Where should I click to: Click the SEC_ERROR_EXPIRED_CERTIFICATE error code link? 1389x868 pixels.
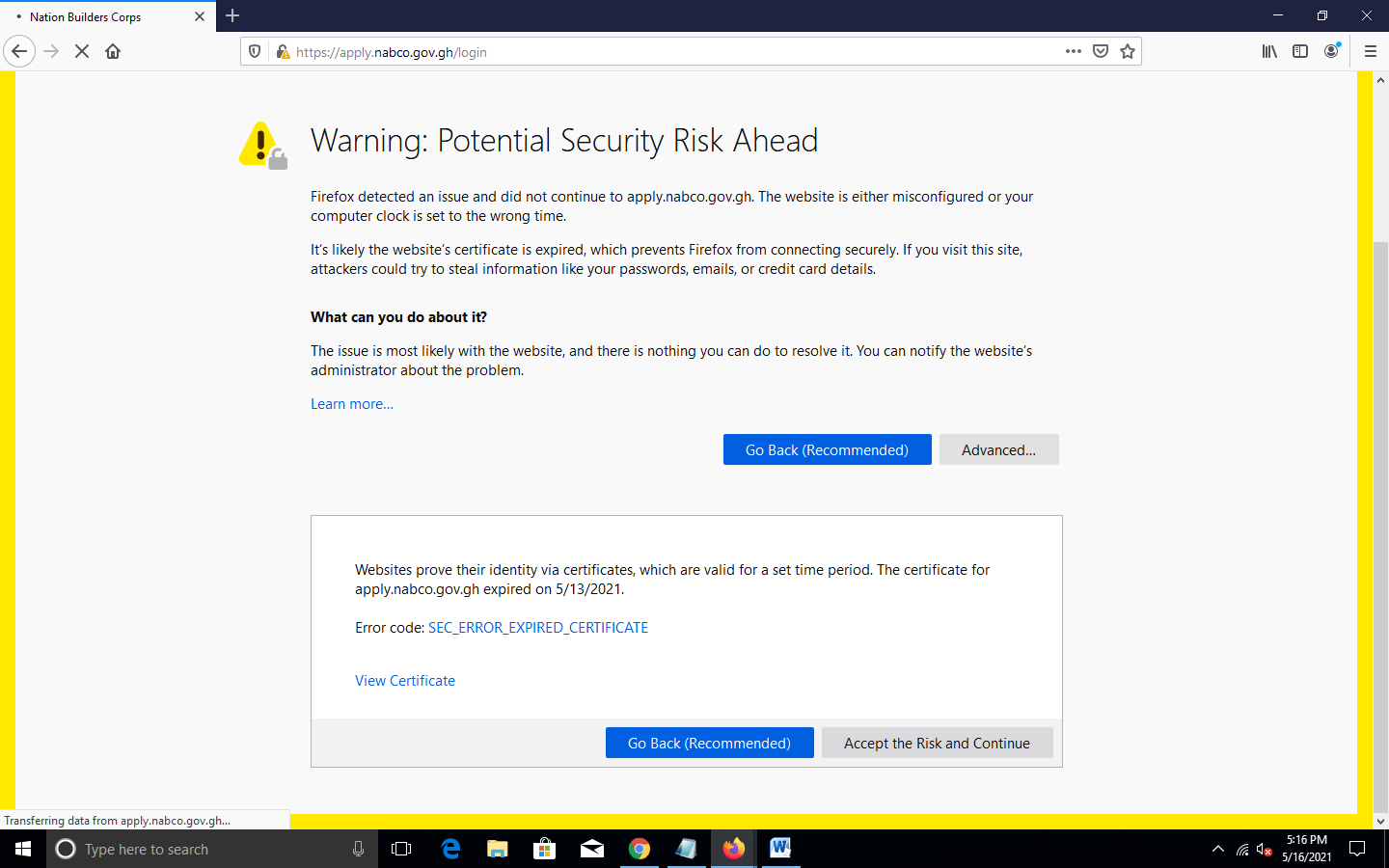click(538, 628)
